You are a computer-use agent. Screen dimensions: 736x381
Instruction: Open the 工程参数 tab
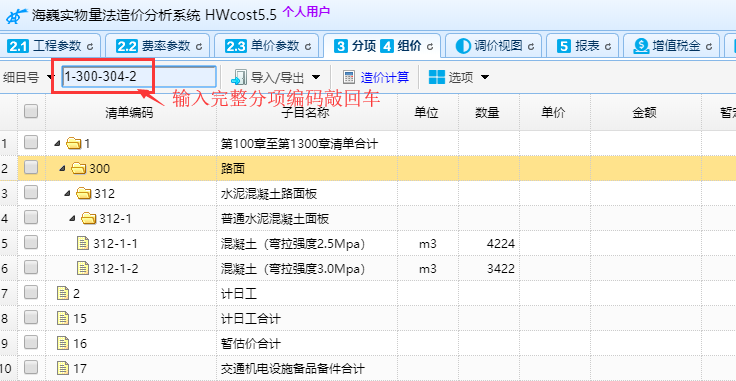[x=51, y=46]
